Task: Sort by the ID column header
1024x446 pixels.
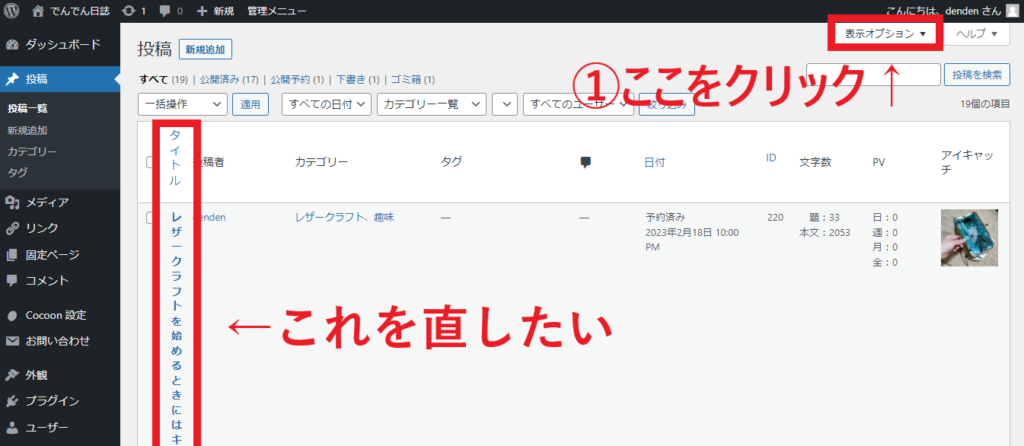Action: (x=771, y=157)
